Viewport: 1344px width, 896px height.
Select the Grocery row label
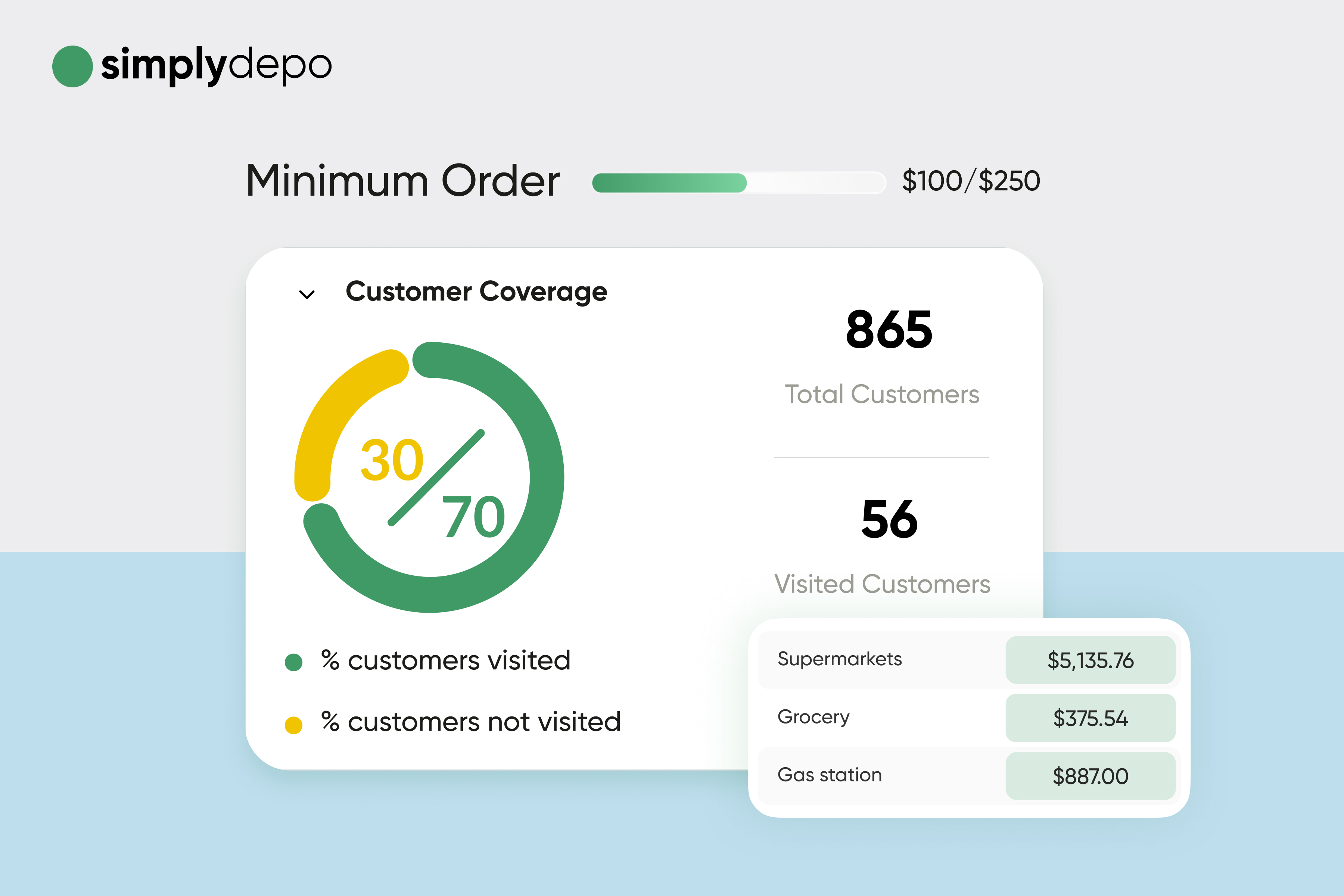813,717
